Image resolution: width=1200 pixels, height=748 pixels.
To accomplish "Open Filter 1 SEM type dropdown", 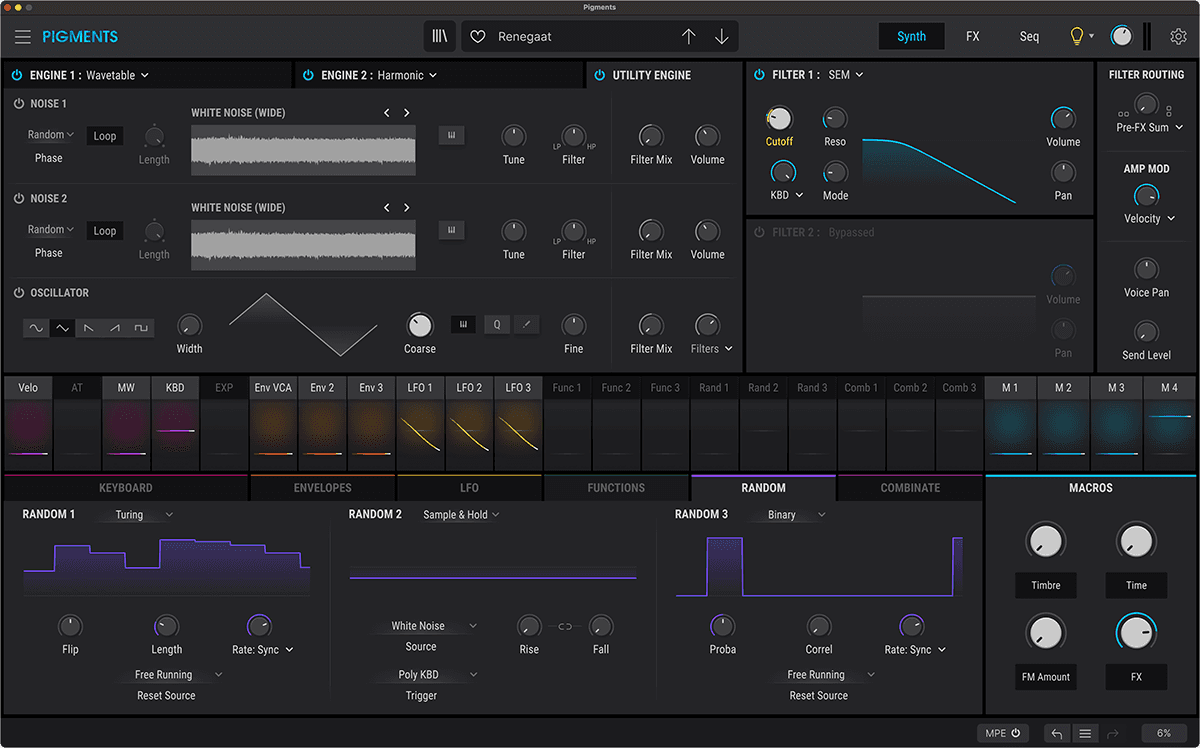I will 846,75.
